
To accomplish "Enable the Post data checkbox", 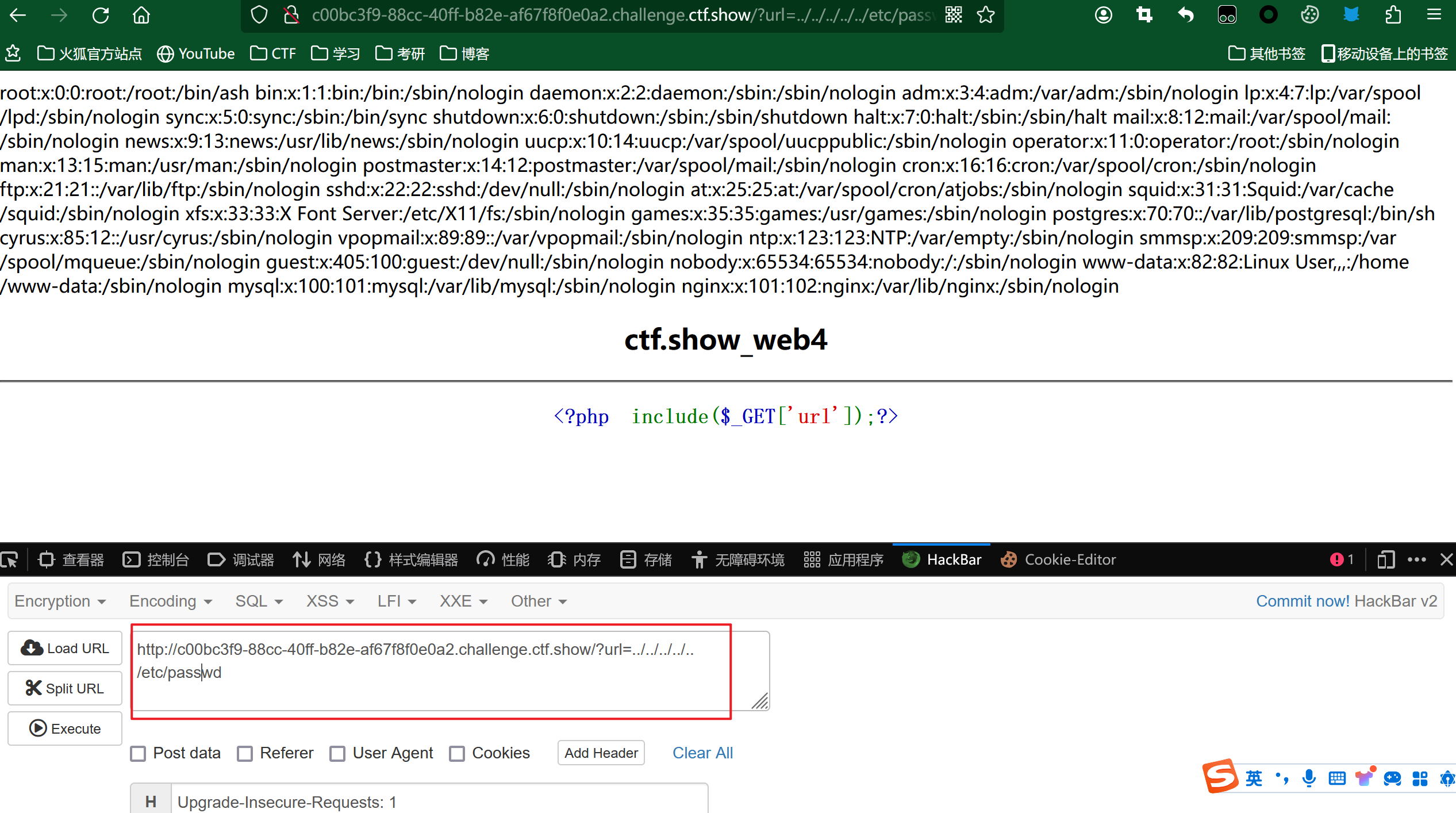I will coord(138,753).
